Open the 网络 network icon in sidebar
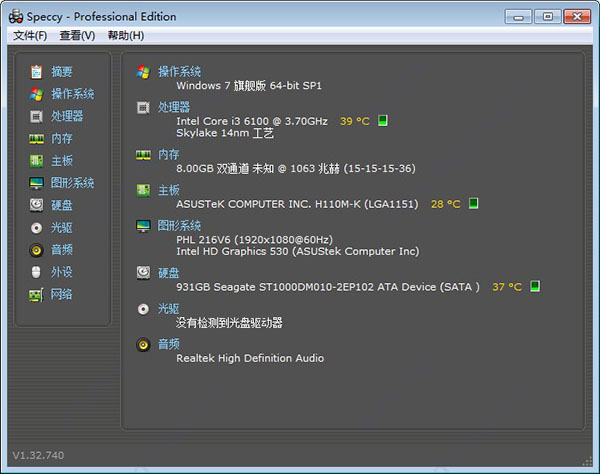The width and height of the screenshot is (600, 474). [37, 295]
